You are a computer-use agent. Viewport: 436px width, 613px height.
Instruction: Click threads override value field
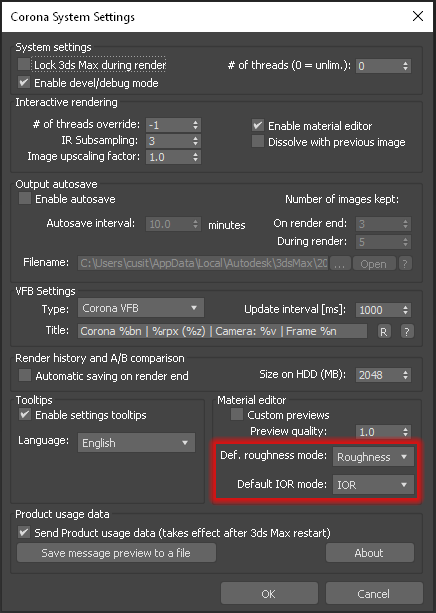pyautogui.click(x=168, y=125)
